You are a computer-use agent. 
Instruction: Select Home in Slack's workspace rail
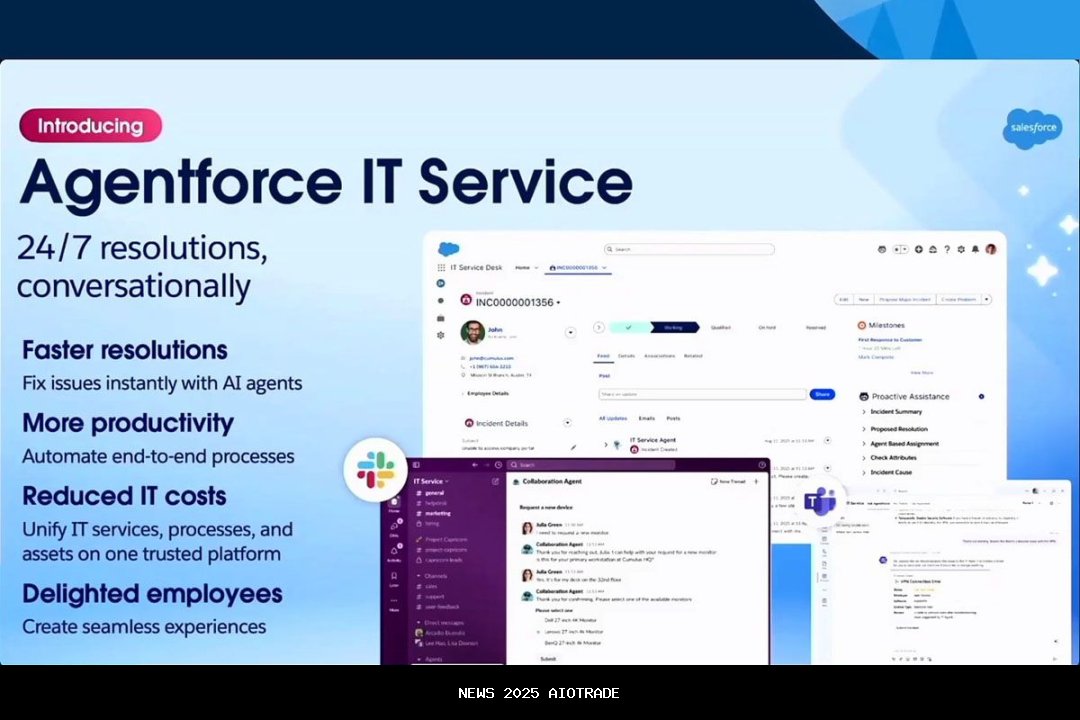(x=395, y=505)
